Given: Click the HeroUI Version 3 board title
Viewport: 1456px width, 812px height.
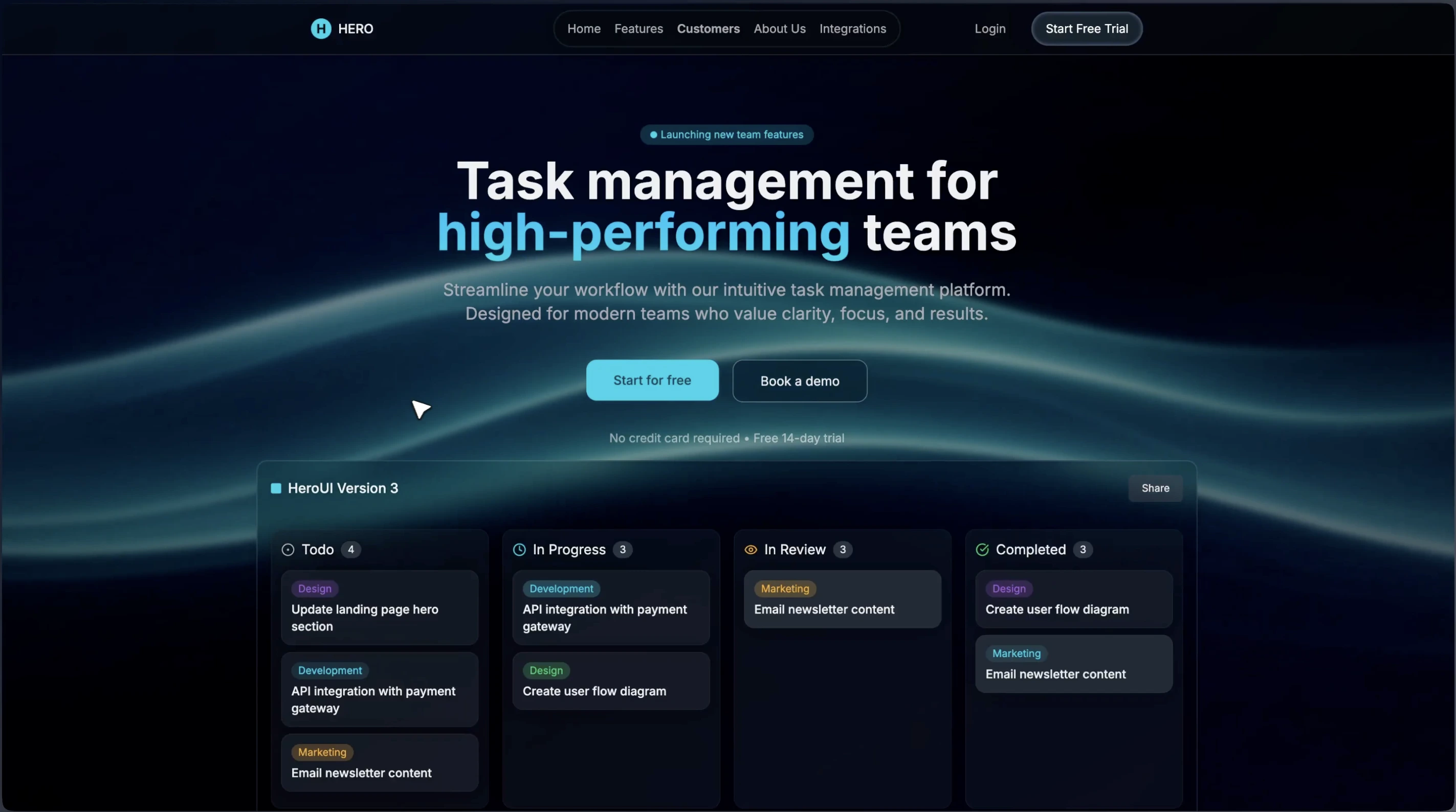Looking at the screenshot, I should [343, 488].
